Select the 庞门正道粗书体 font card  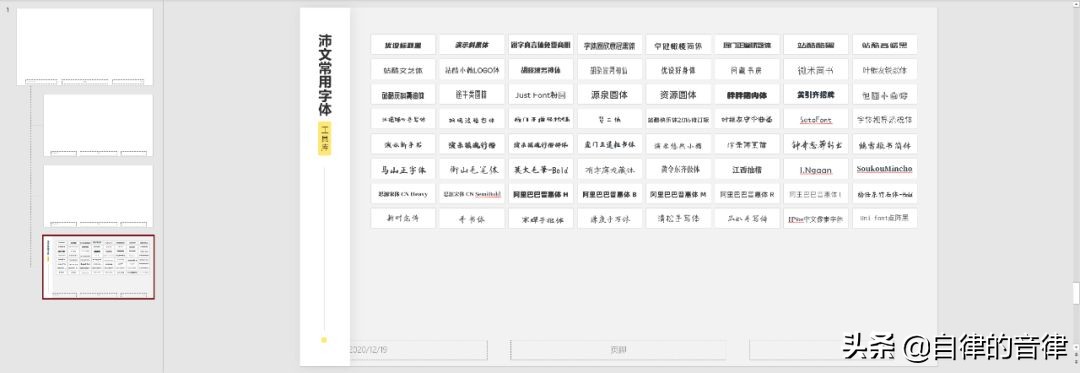coord(610,144)
